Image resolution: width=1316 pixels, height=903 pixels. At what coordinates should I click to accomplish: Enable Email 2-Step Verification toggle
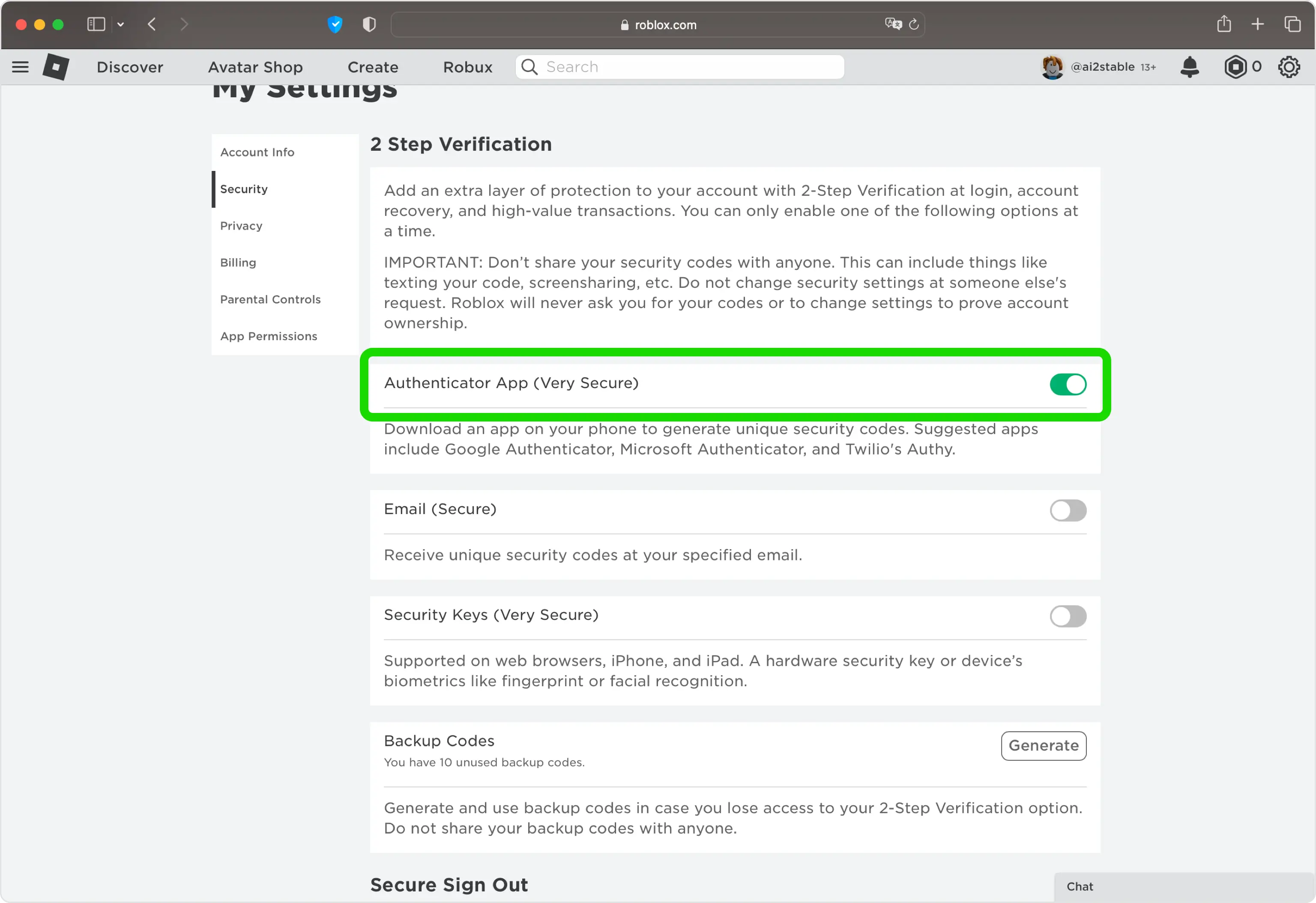pos(1068,510)
